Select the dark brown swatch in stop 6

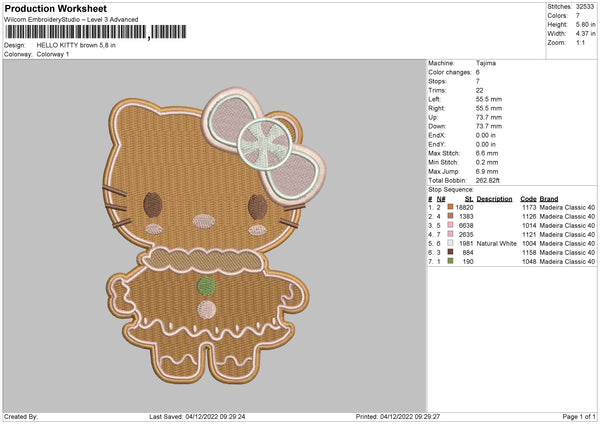pos(451,252)
